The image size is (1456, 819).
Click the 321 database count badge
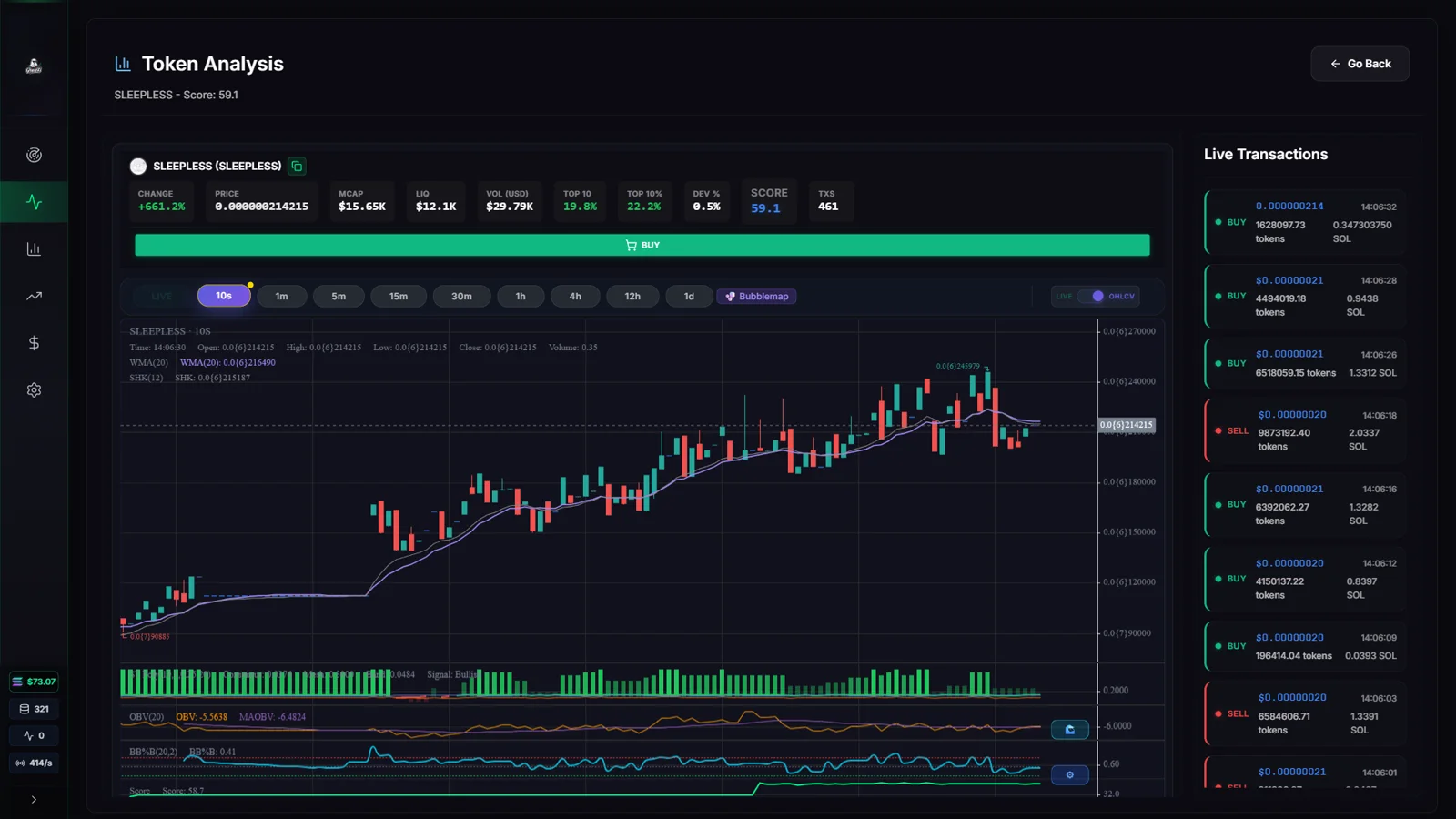pos(34,709)
